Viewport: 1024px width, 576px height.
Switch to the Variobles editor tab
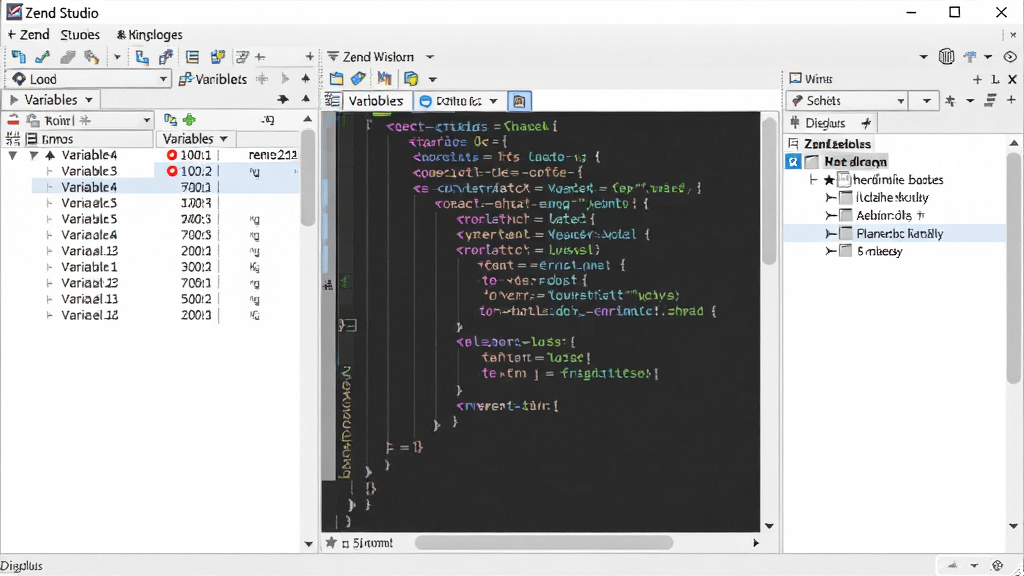pos(376,101)
